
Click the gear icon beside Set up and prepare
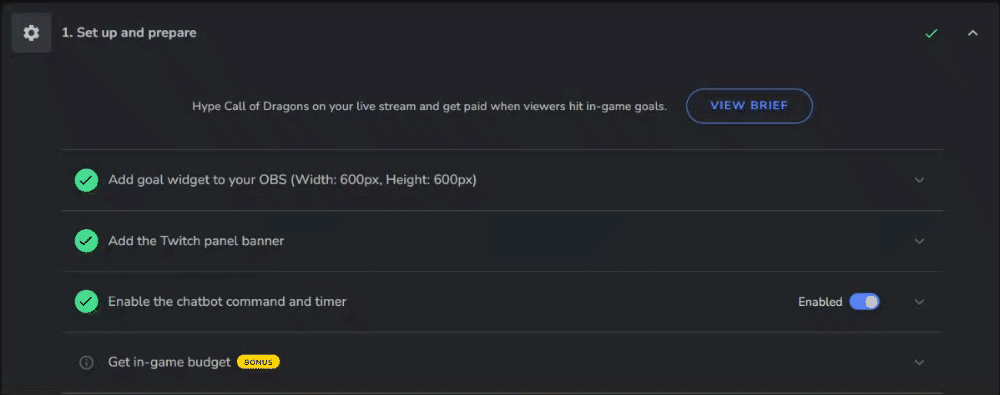click(x=31, y=33)
